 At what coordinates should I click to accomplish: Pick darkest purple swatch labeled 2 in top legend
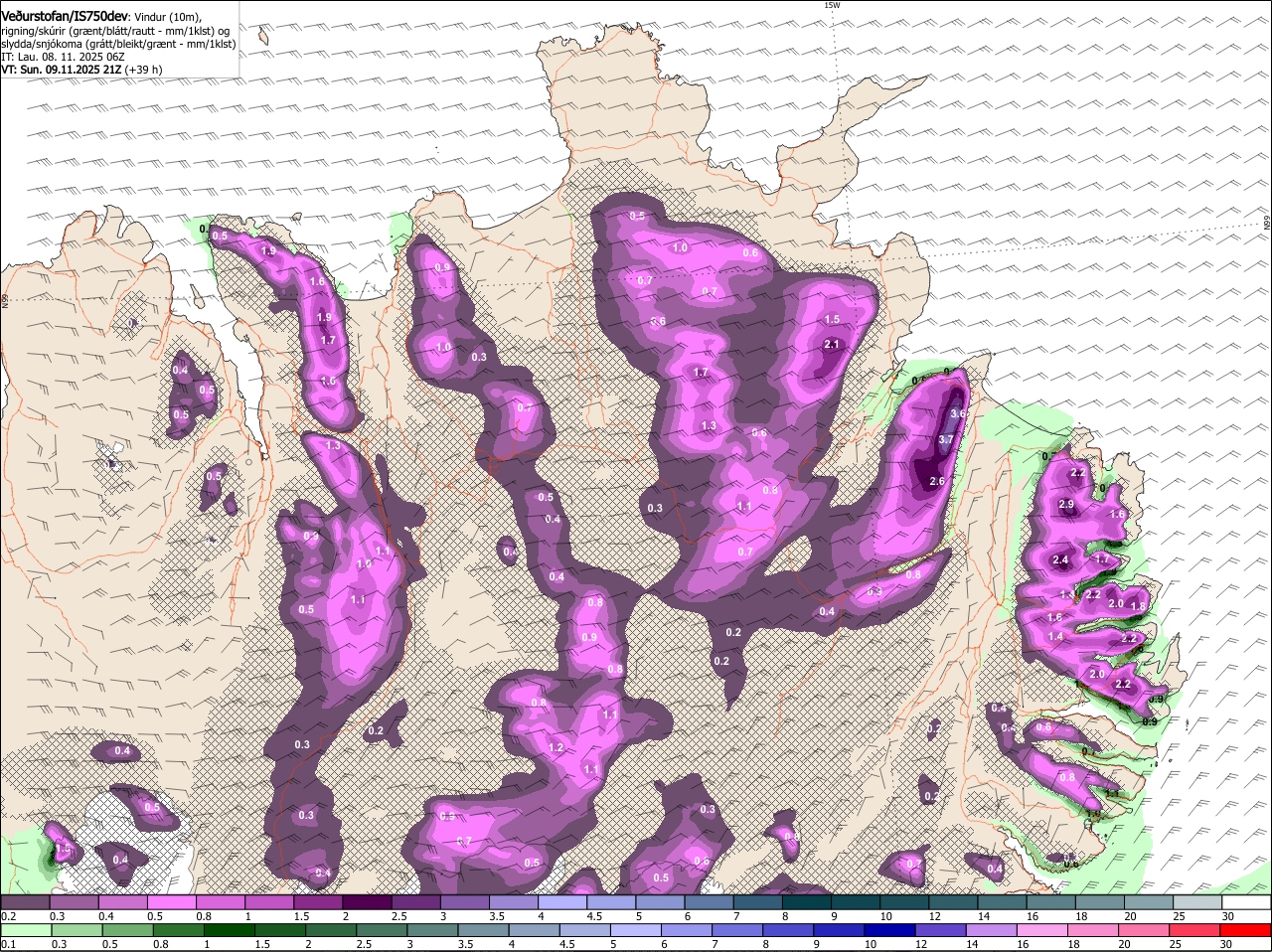tap(369, 902)
